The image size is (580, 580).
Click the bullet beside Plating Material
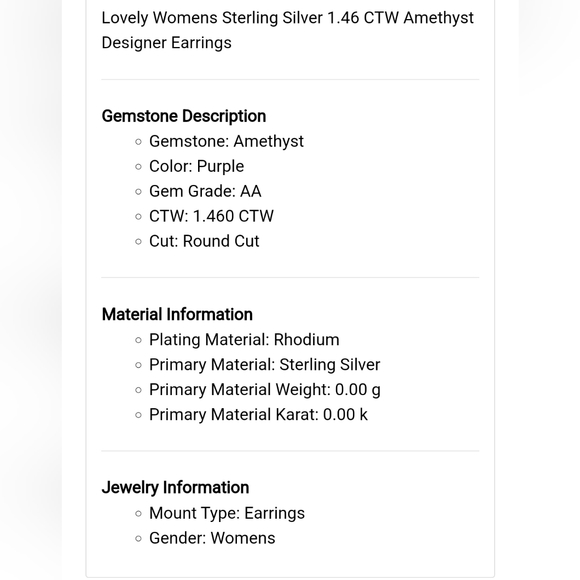click(x=138, y=340)
